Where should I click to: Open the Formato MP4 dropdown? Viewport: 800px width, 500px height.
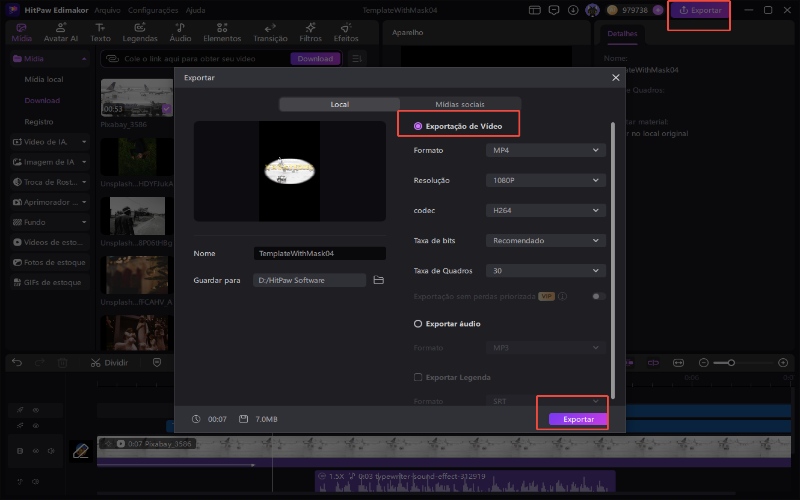click(545, 150)
